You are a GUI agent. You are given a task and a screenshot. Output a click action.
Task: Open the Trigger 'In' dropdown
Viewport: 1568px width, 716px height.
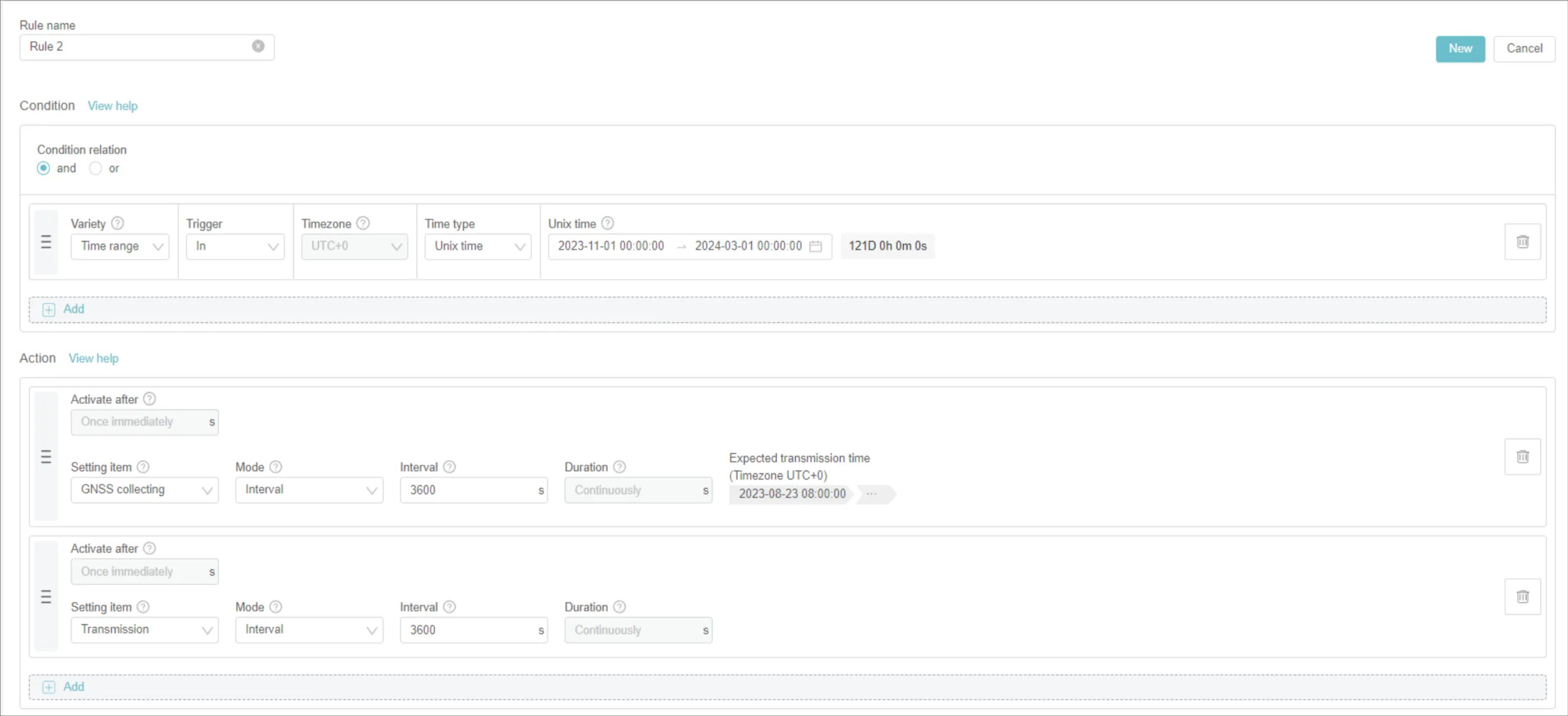click(235, 246)
